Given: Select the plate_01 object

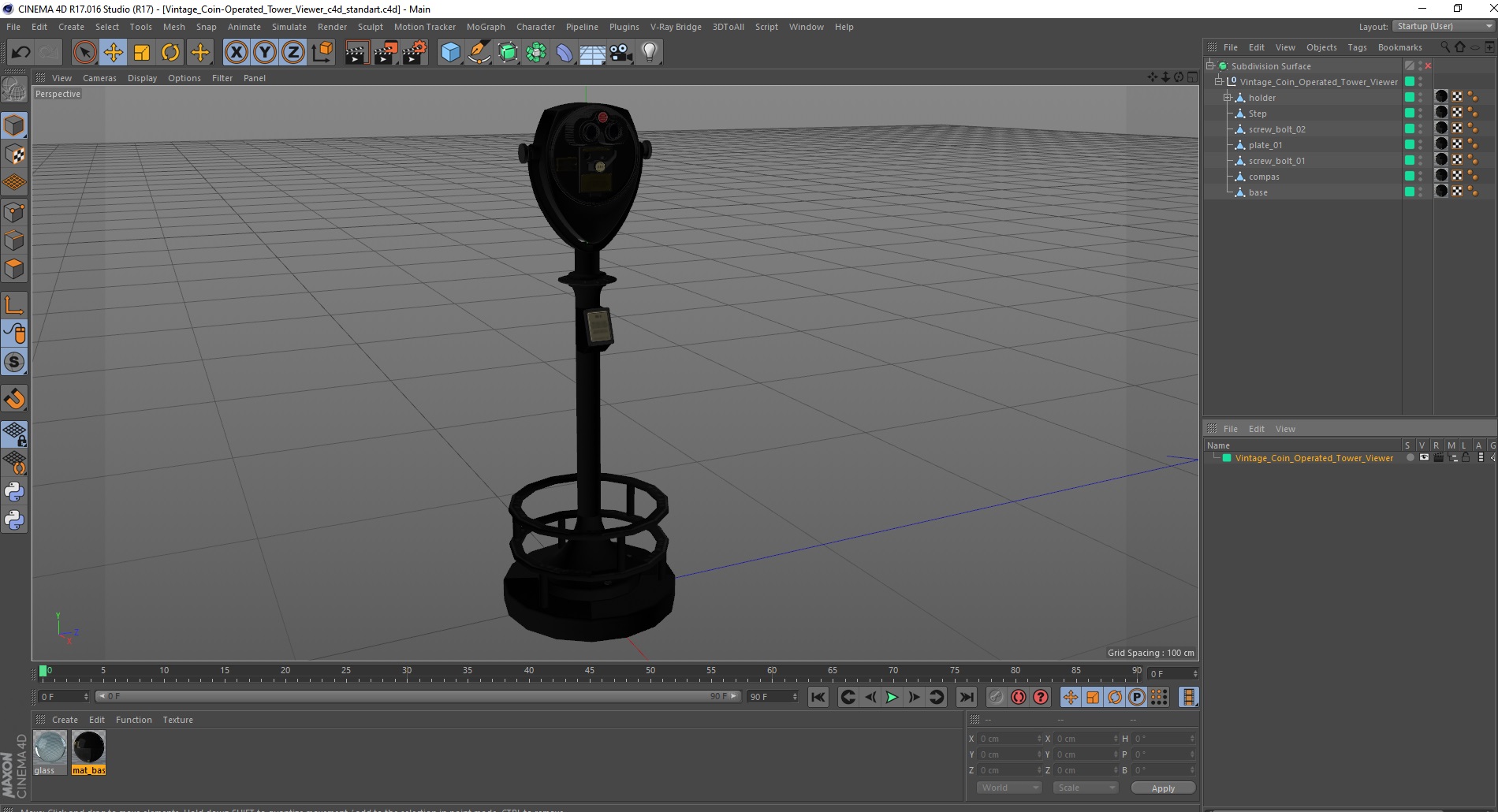Looking at the screenshot, I should tap(1265, 145).
